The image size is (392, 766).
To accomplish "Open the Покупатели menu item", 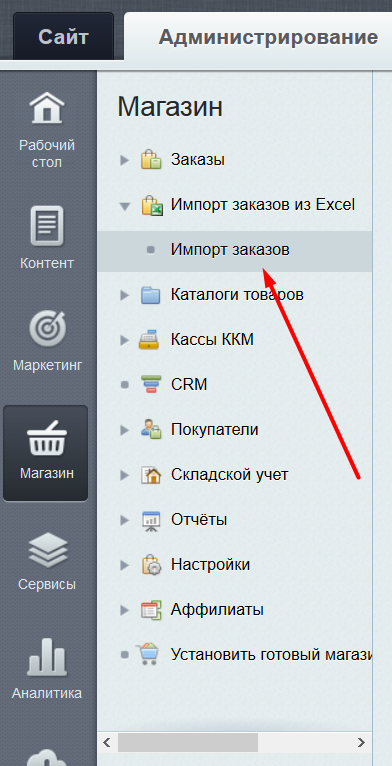I will click(x=214, y=430).
